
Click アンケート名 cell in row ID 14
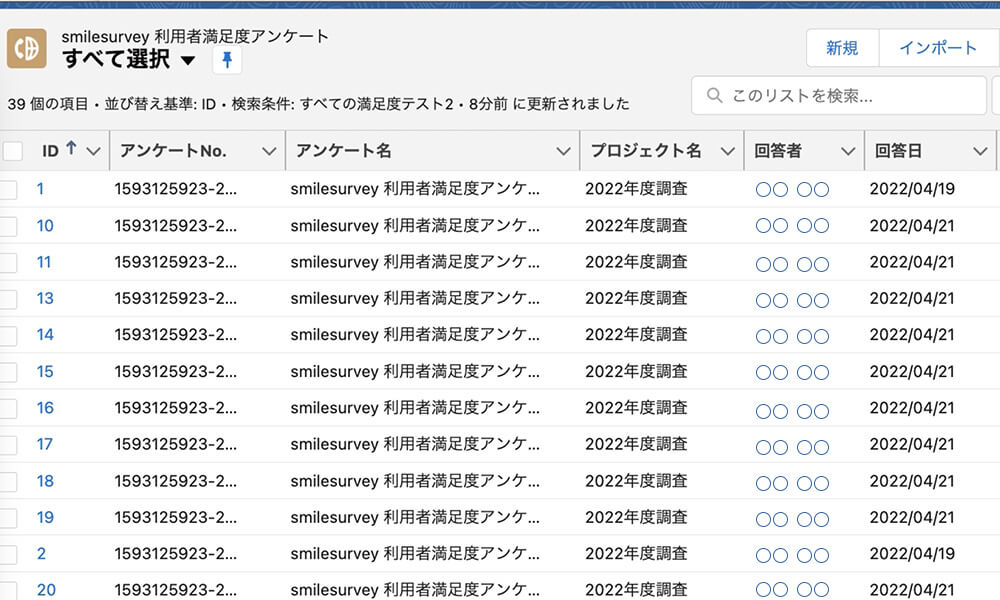[415, 335]
